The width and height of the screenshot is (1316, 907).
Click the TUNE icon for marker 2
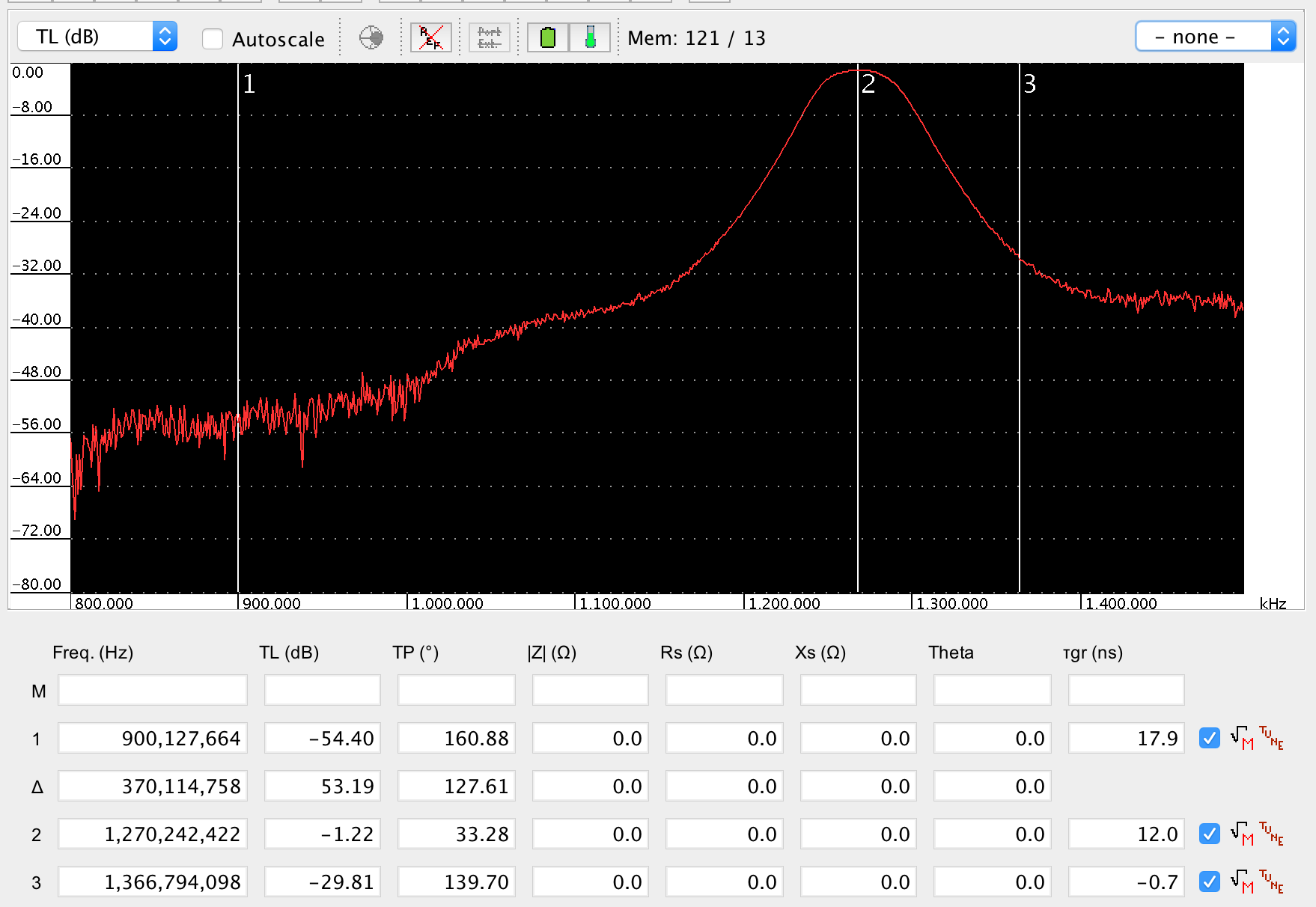tap(1271, 834)
